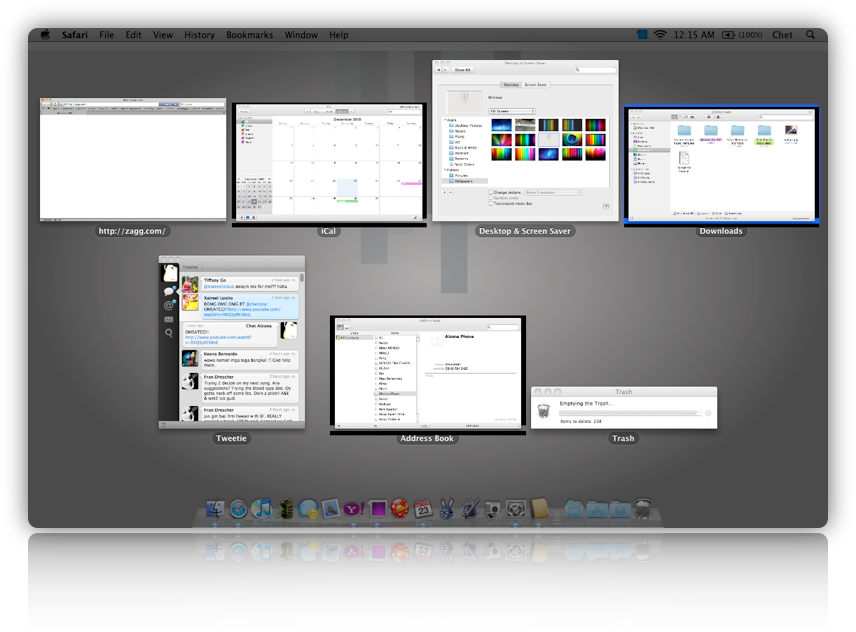The image size is (856, 632).
Task: Select the Tweetie window thumbnail
Action: (x=231, y=343)
